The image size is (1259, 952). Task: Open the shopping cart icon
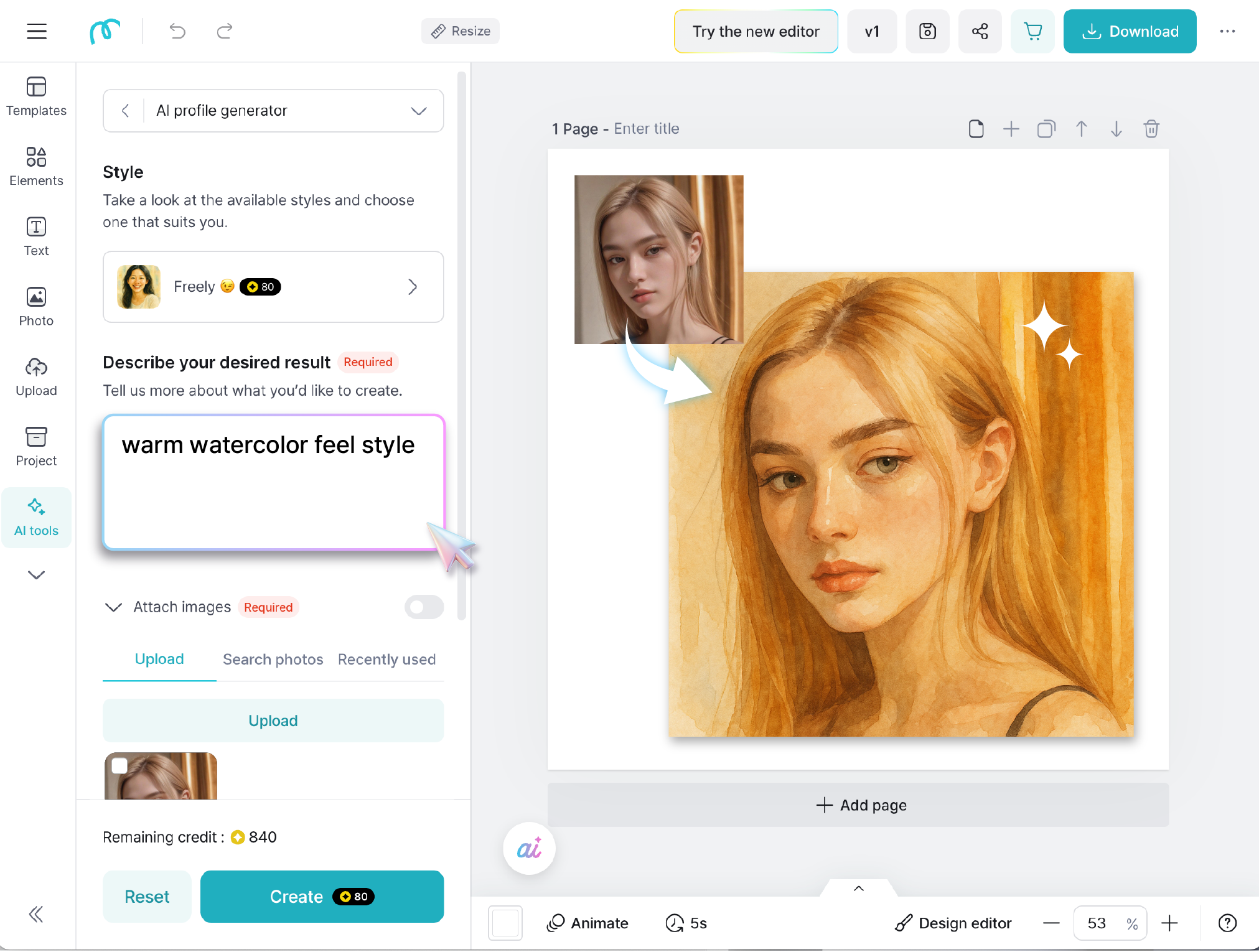(x=1032, y=31)
